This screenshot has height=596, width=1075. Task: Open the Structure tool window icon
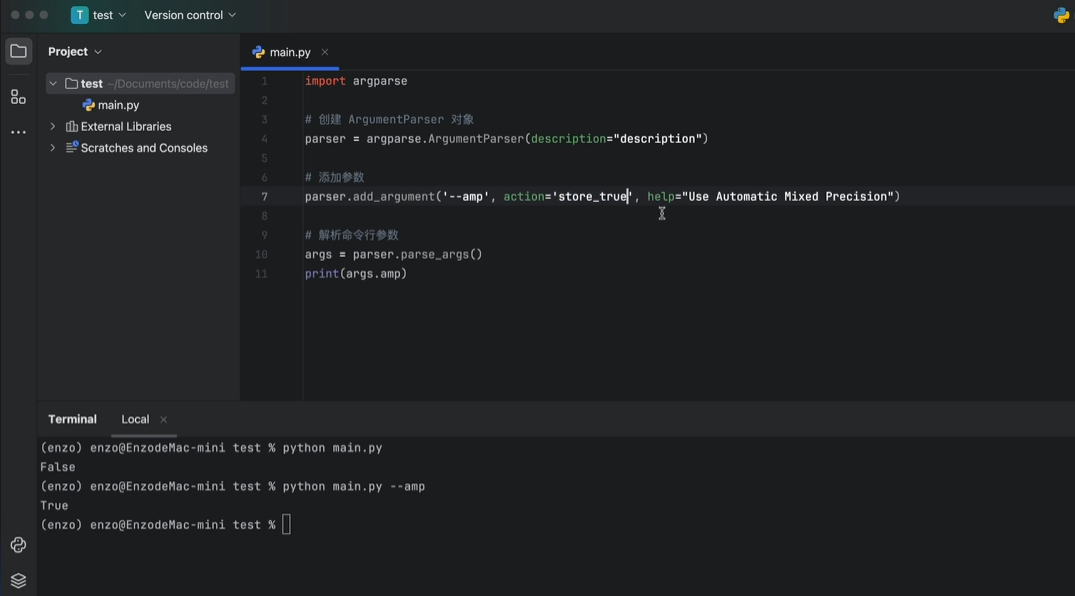click(x=19, y=97)
